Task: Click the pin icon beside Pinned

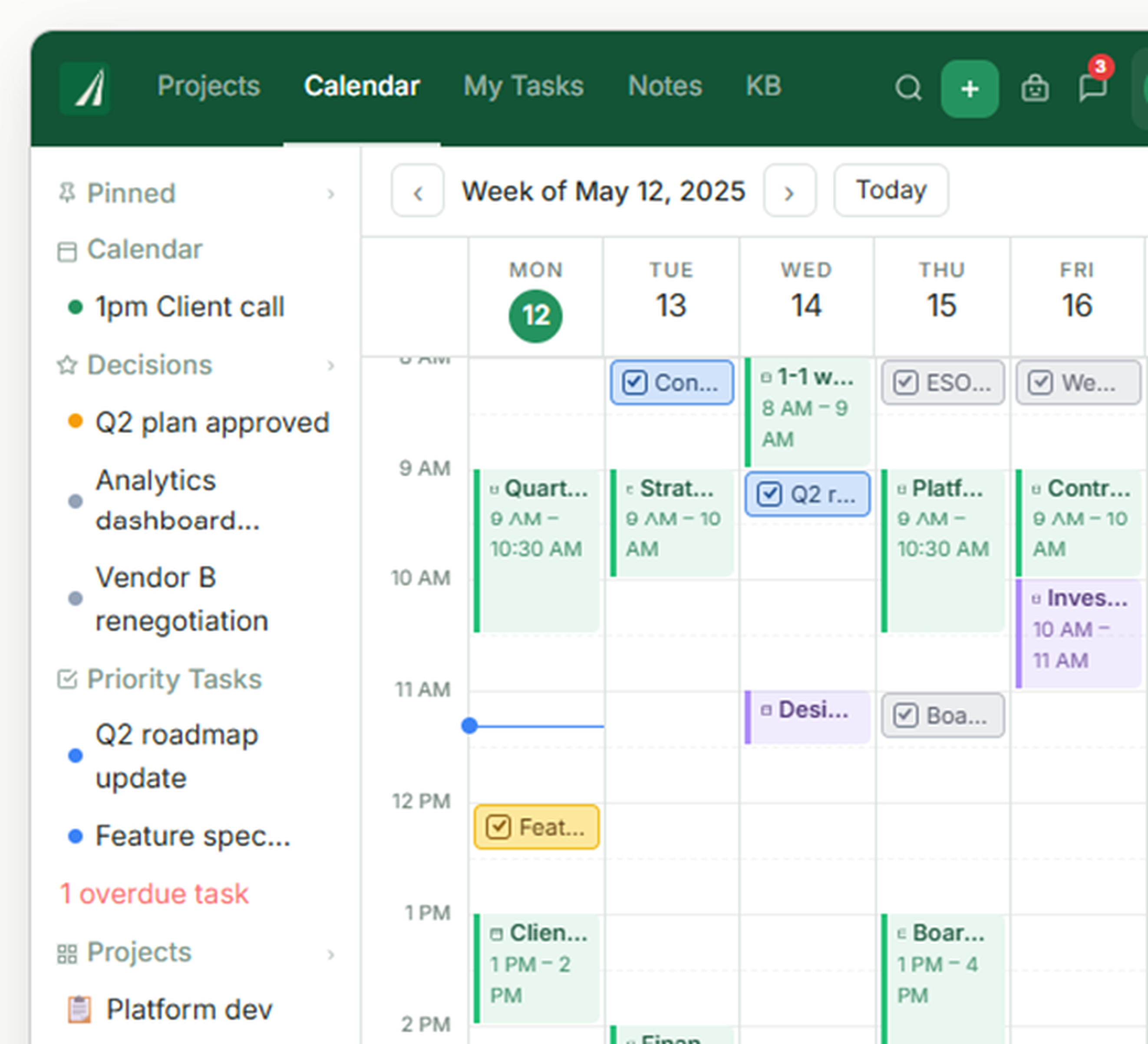Action: pyautogui.click(x=67, y=193)
